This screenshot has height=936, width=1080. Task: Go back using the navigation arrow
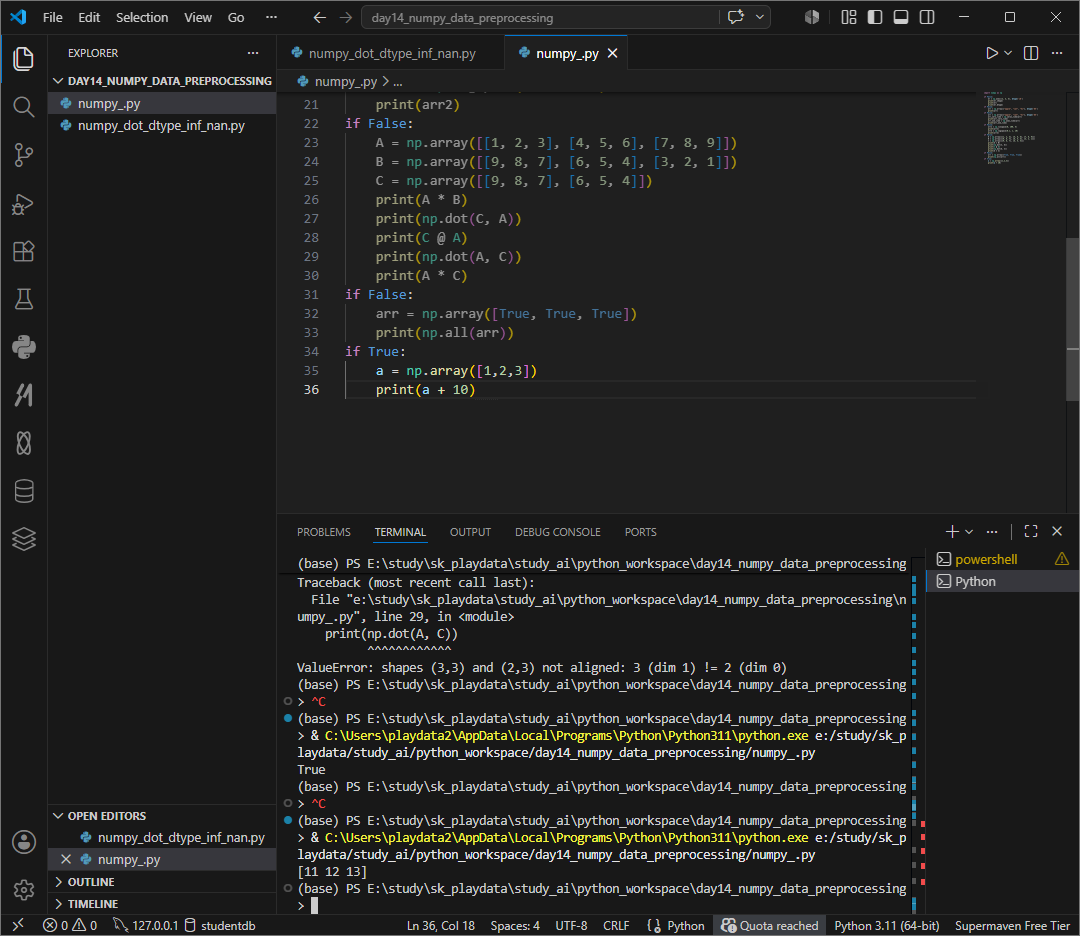point(319,17)
